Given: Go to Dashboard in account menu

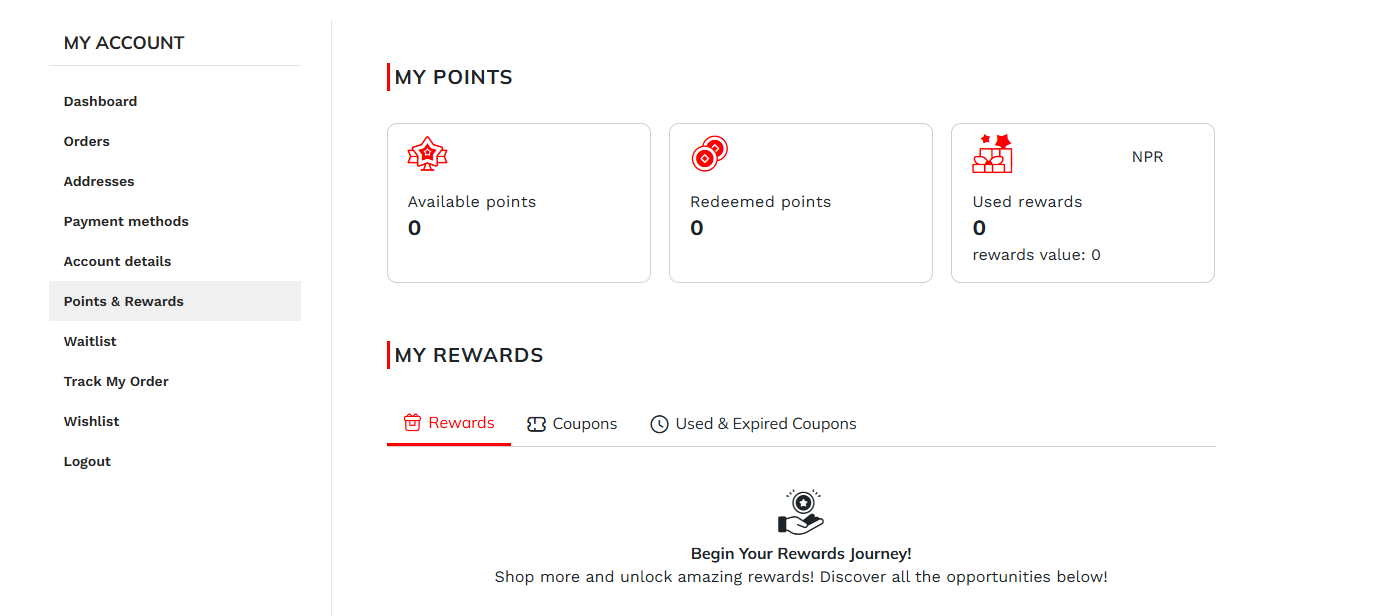Looking at the screenshot, I should 100,101.
